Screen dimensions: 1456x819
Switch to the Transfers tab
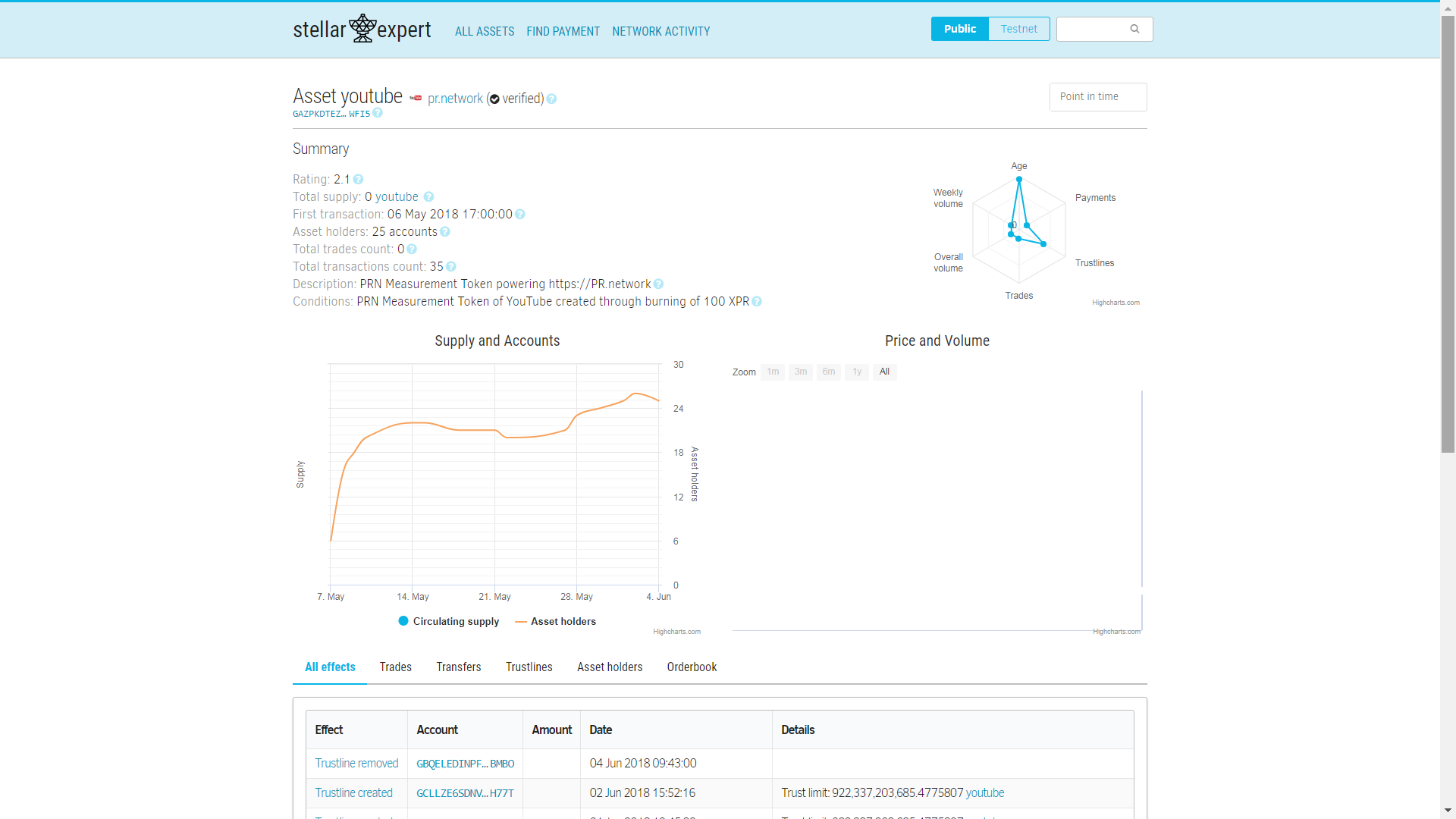pos(459,667)
